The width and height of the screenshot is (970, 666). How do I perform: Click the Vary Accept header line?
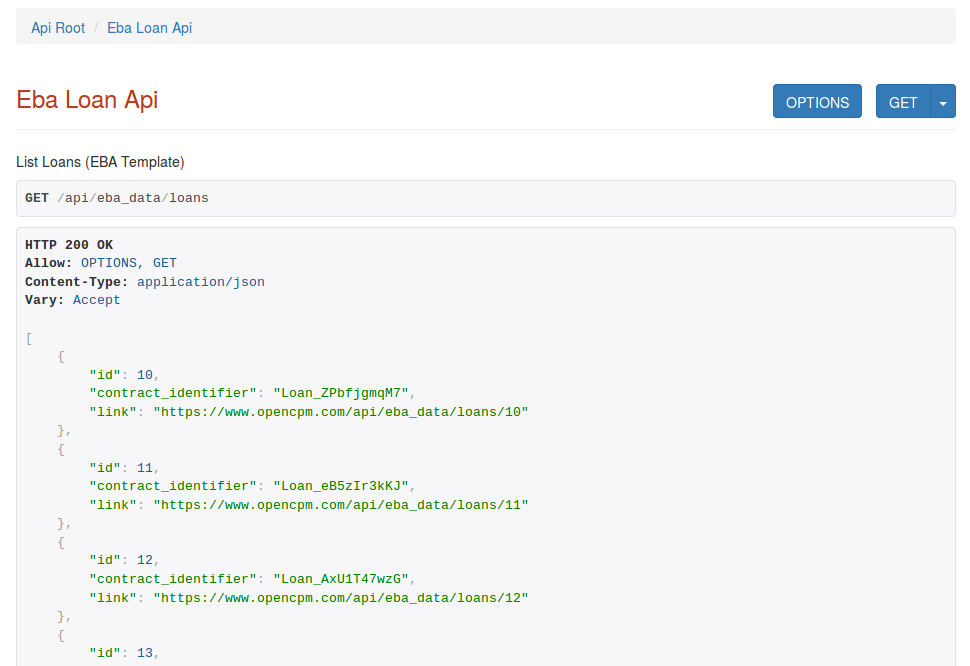[x=73, y=300]
